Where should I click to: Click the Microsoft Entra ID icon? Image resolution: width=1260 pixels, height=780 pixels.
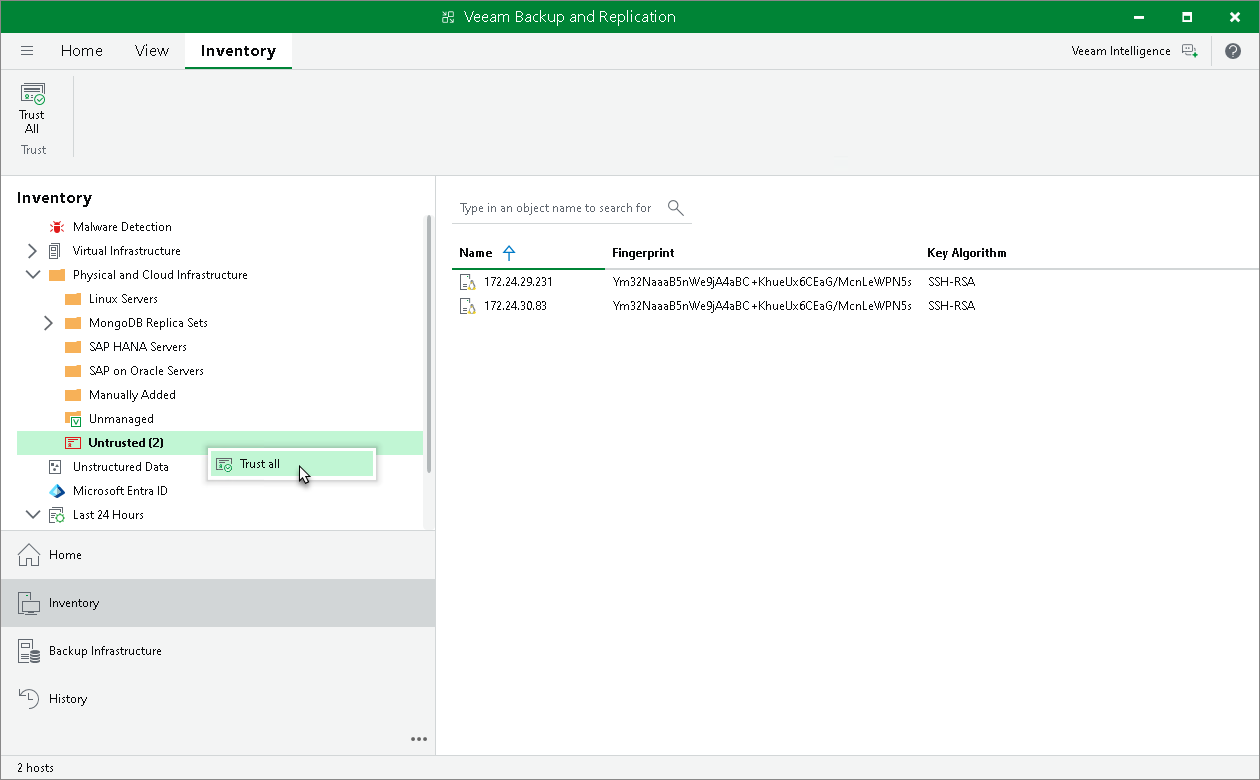56,491
